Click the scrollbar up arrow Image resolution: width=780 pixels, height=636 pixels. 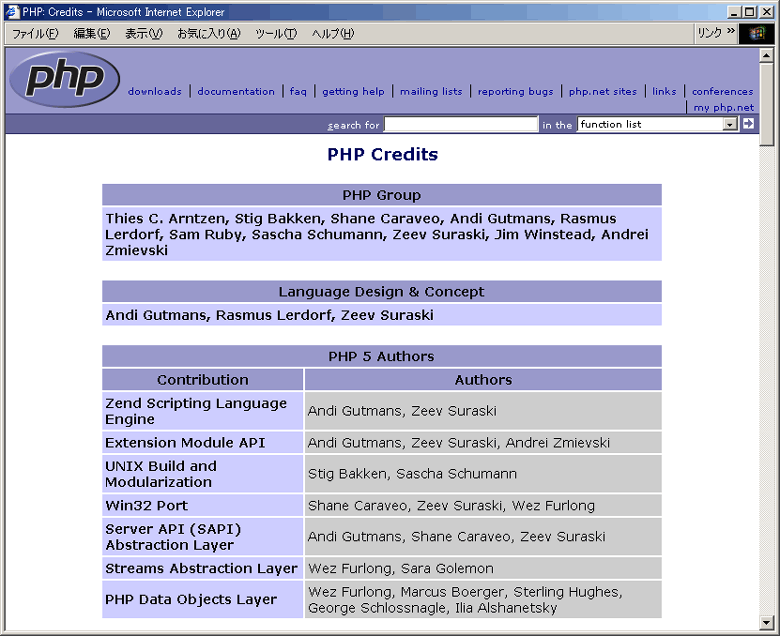767,55
